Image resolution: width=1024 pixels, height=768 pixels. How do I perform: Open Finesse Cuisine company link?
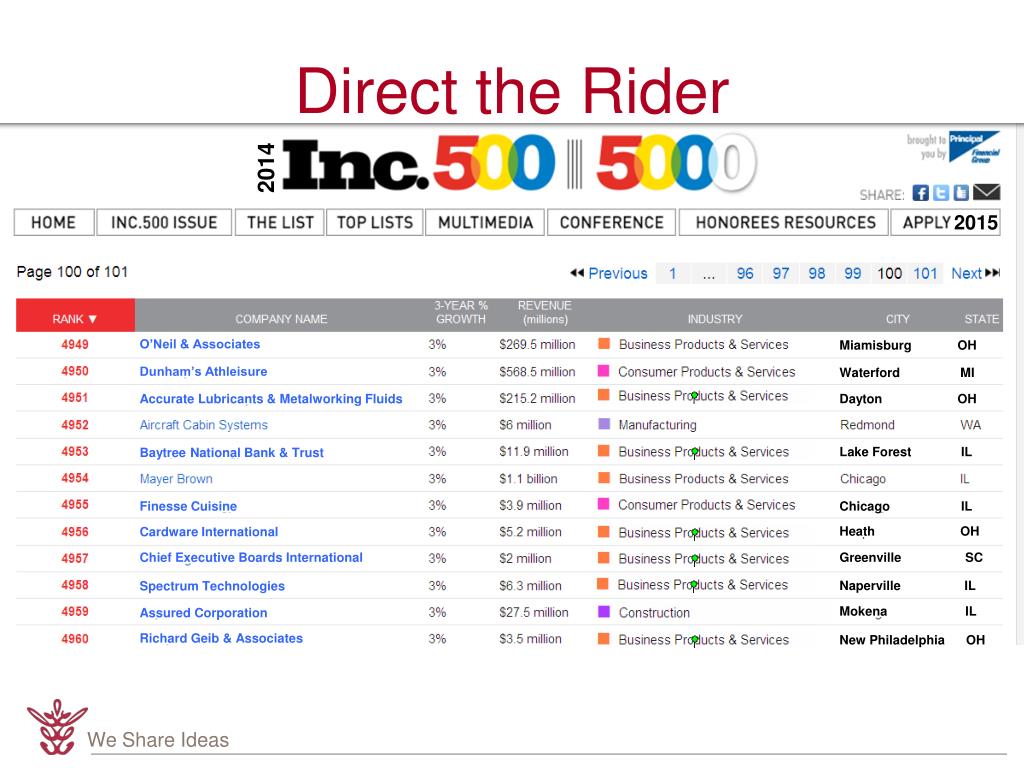click(188, 506)
